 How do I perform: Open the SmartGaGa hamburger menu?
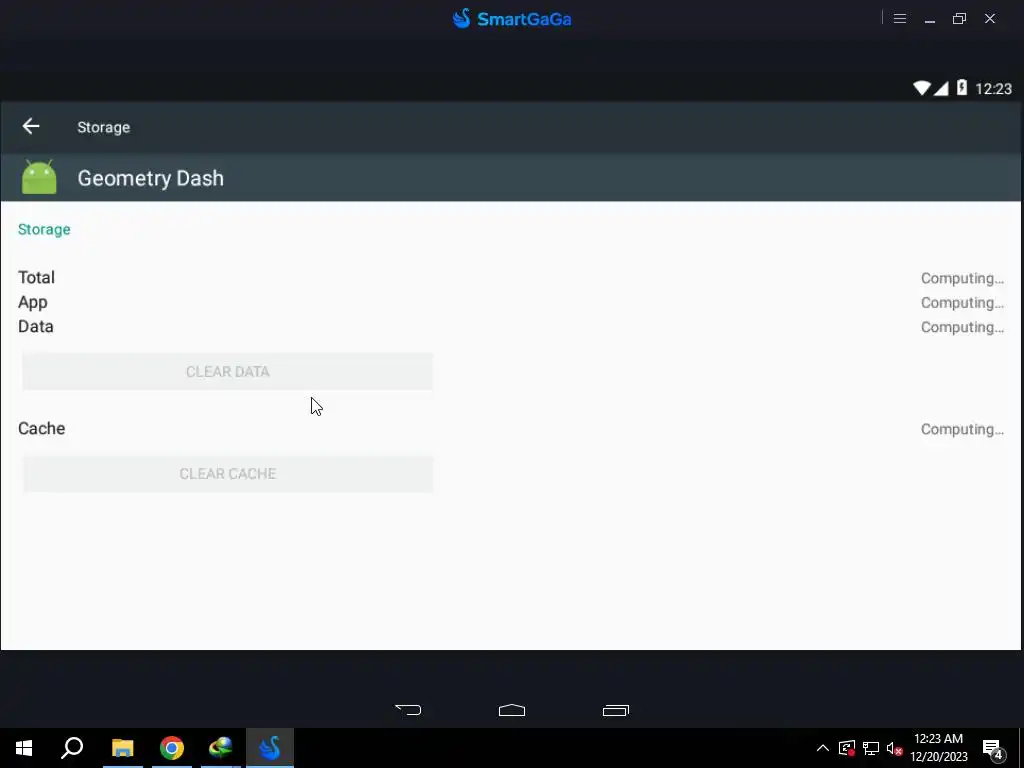(x=900, y=18)
